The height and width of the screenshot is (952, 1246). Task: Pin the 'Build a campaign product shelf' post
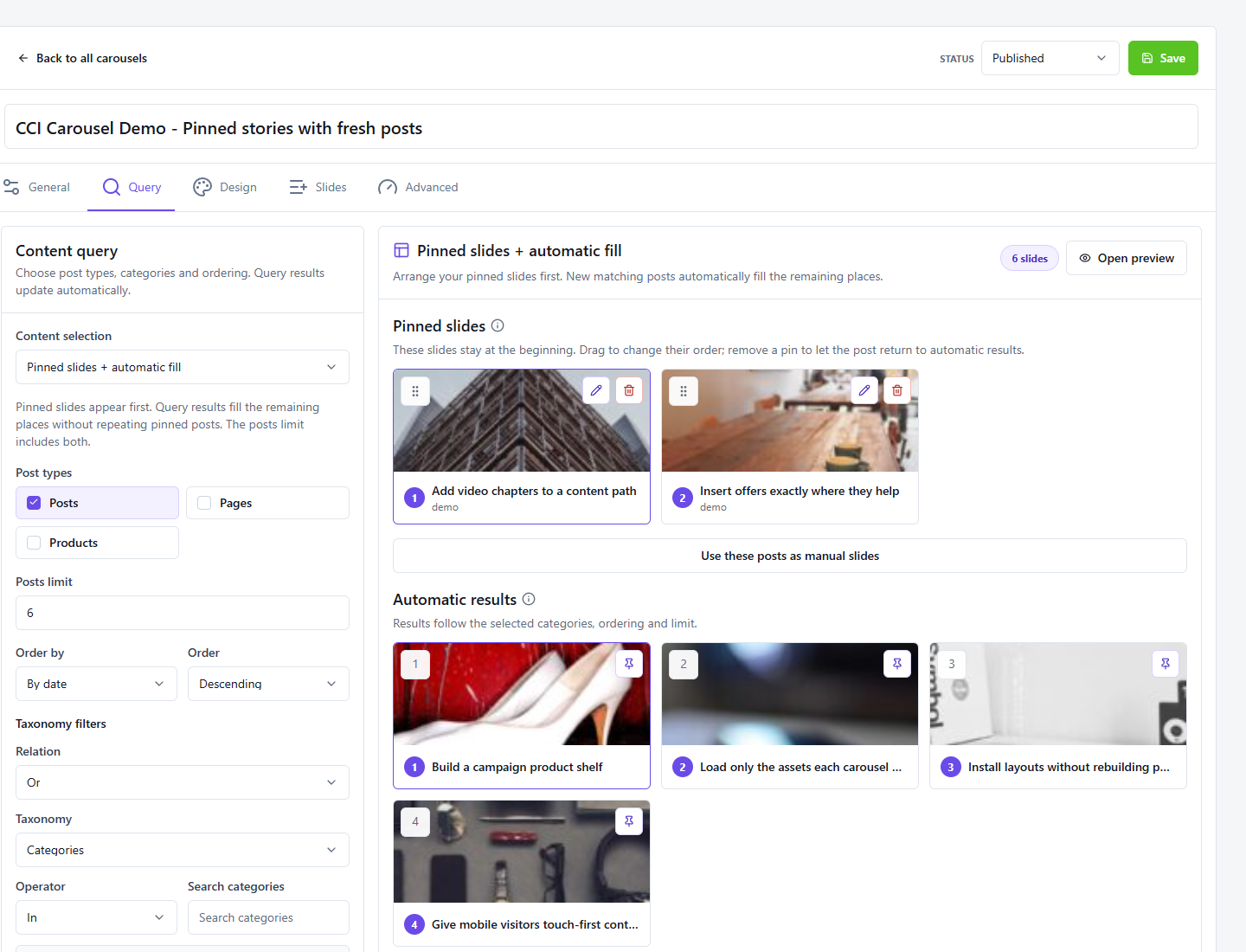coord(629,664)
